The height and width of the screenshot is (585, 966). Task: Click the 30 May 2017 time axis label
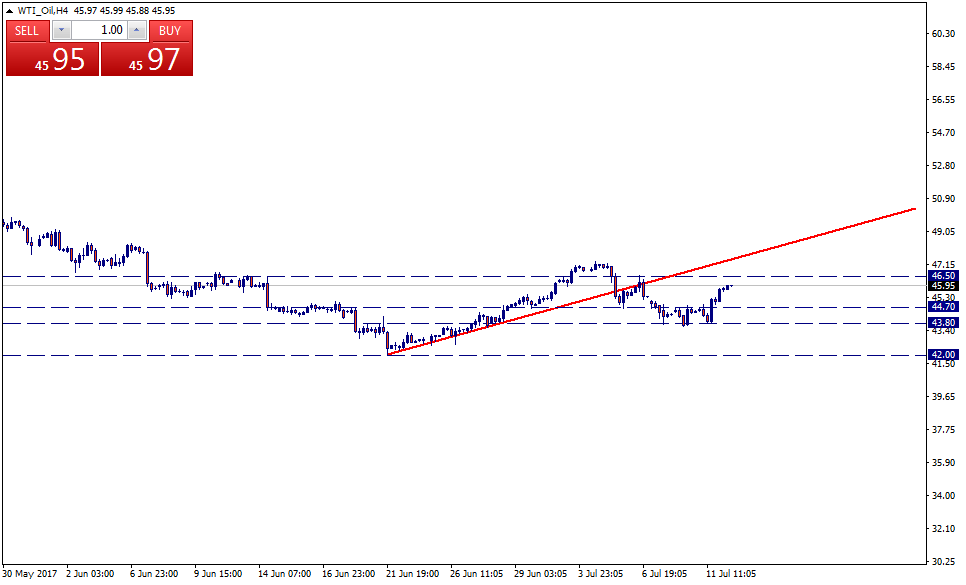click(30, 574)
